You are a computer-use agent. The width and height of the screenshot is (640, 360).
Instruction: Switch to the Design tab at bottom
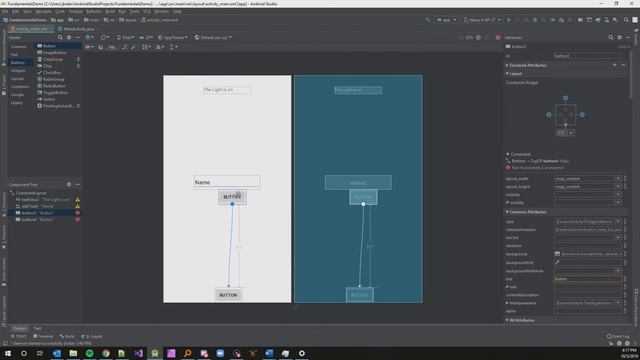click(19, 328)
